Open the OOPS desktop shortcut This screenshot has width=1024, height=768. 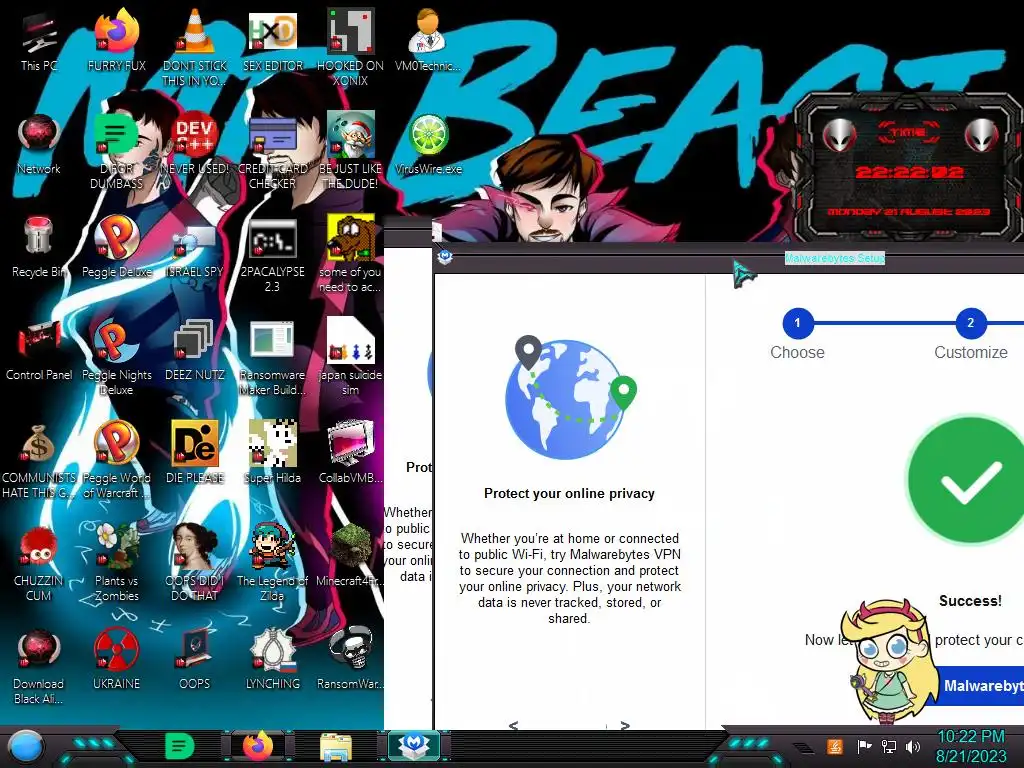(195, 660)
